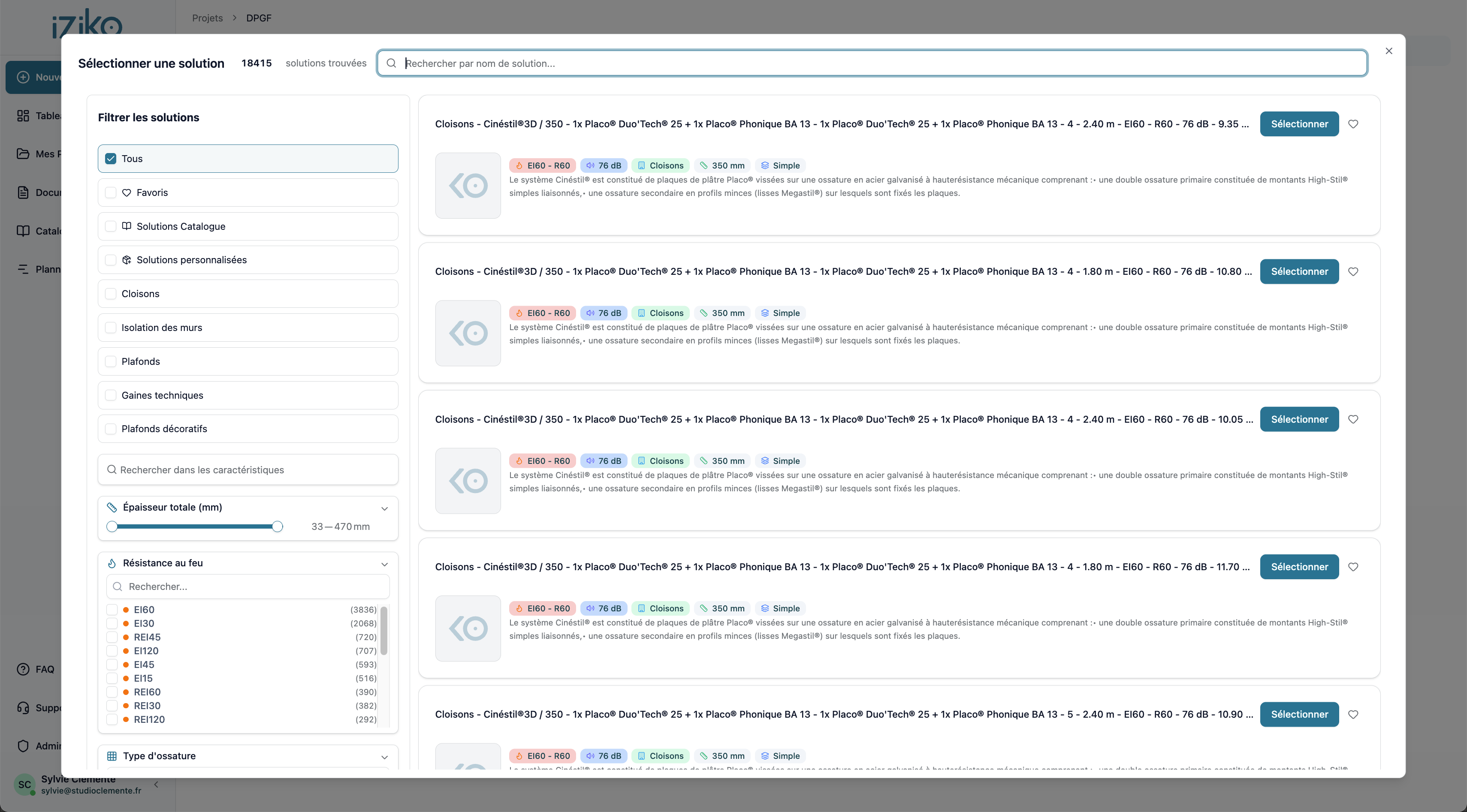Viewport: 1467px width, 812px height.
Task: Click the fire resistance list scrollbar
Action: (384, 631)
